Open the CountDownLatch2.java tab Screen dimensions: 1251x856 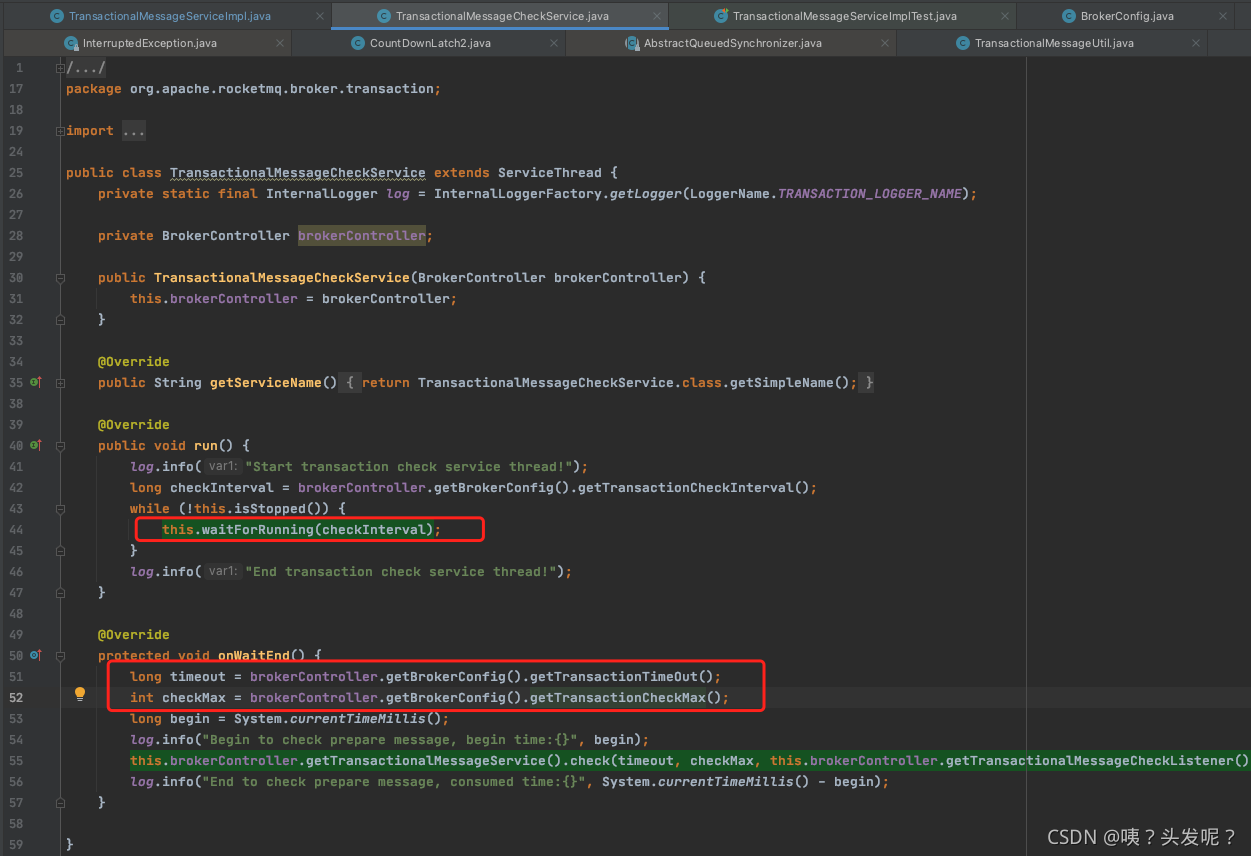430,43
